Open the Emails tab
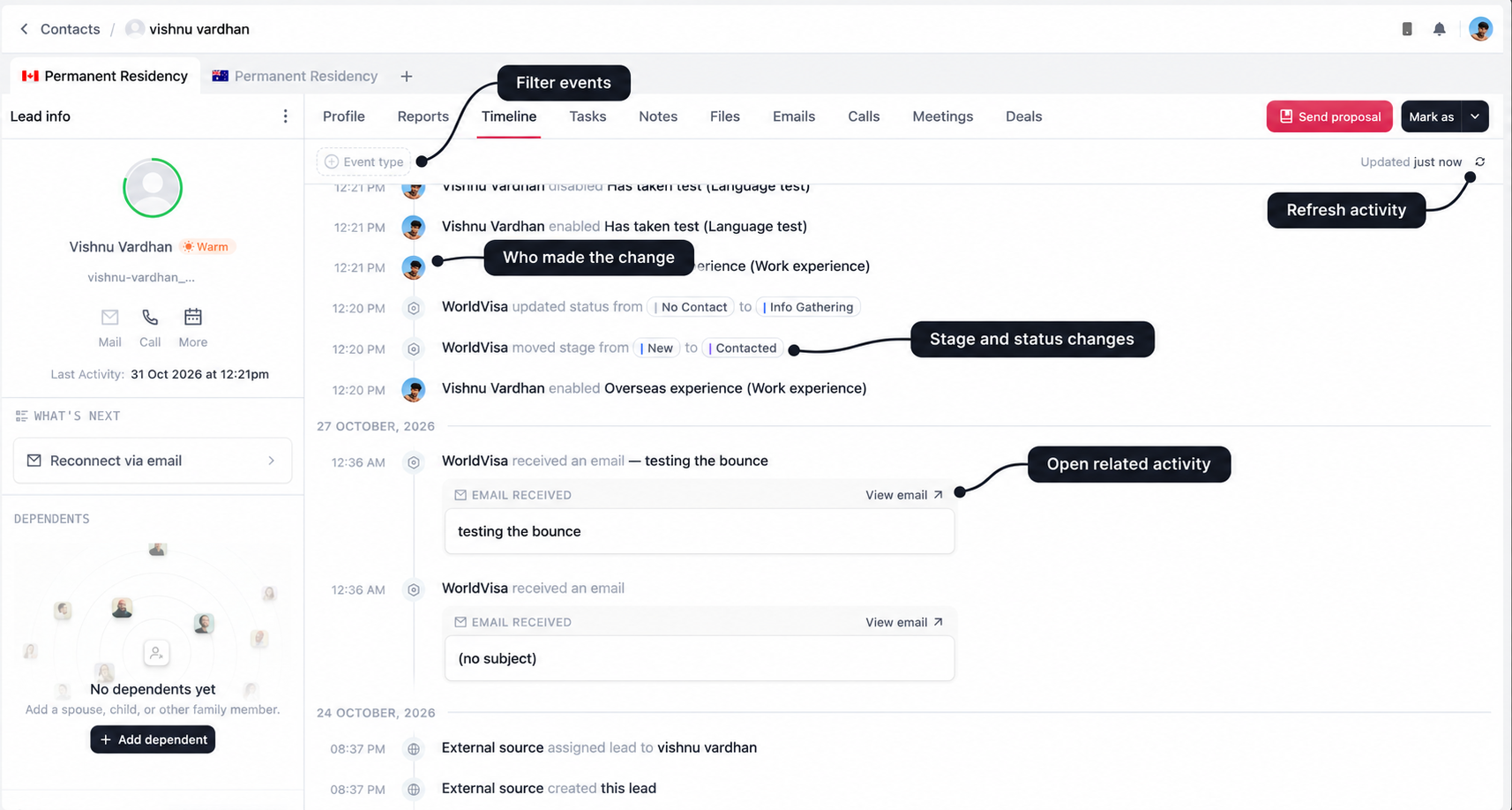Screen dimensions: 1512x810 (794, 116)
